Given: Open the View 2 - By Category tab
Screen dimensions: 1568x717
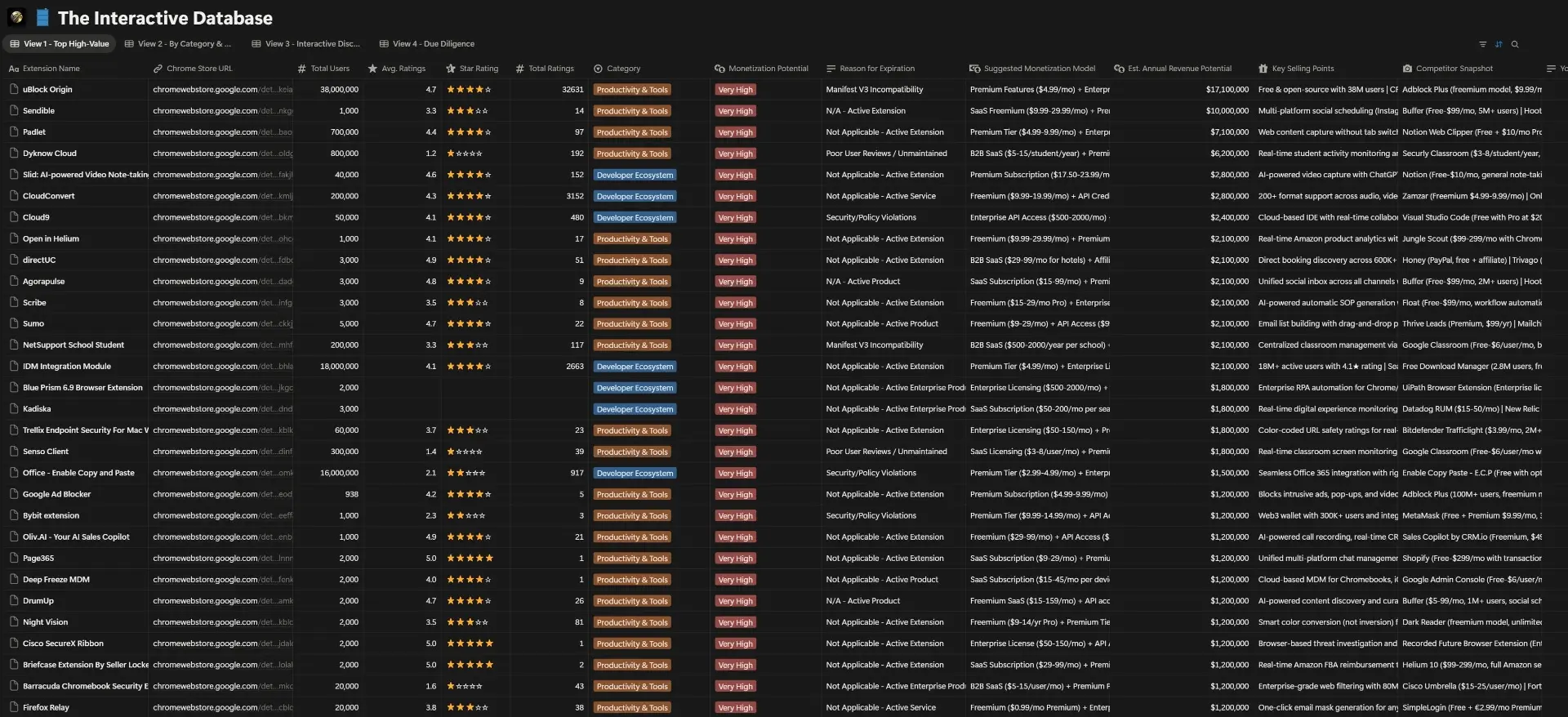Looking at the screenshot, I should click(178, 44).
